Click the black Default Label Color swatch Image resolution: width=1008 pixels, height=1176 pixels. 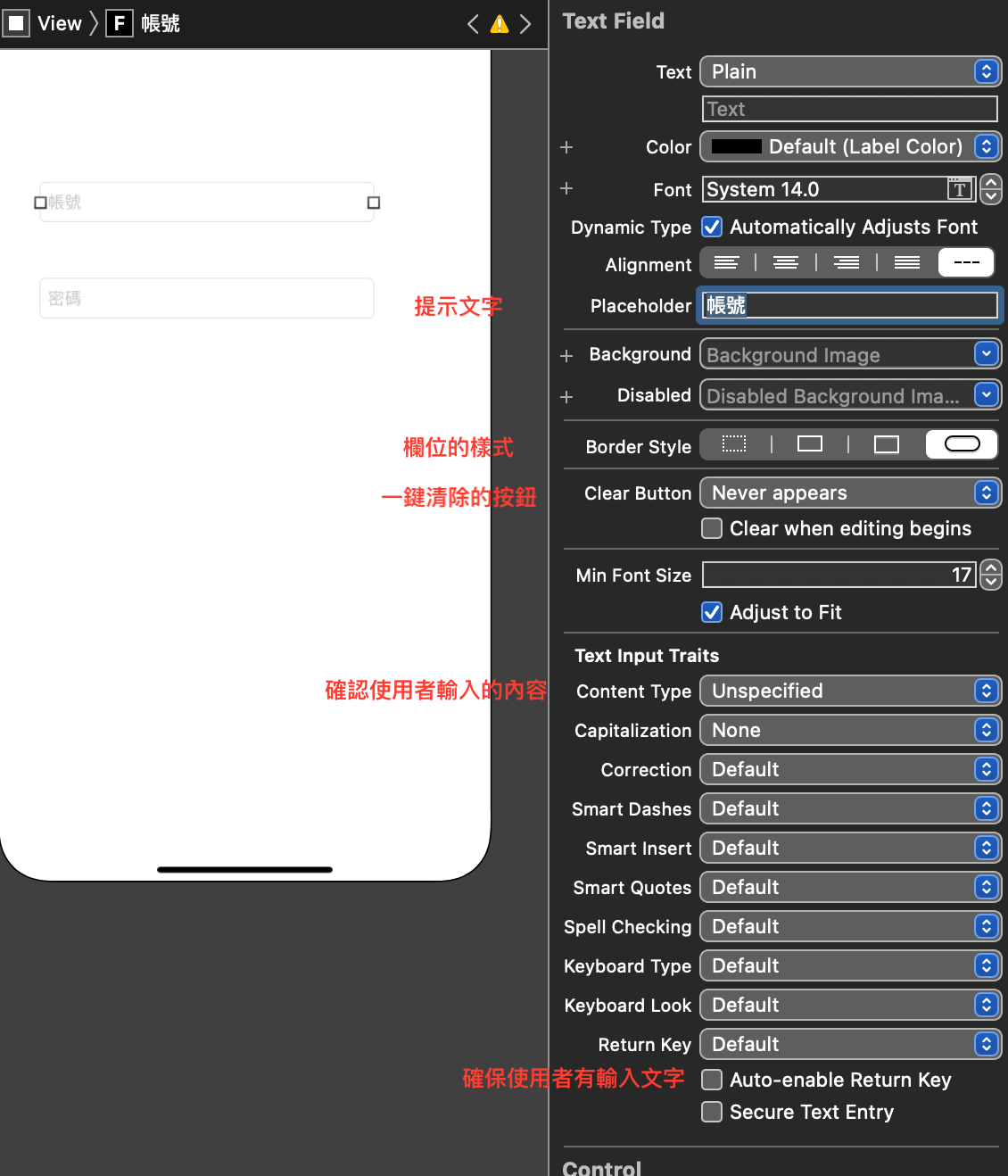click(737, 146)
